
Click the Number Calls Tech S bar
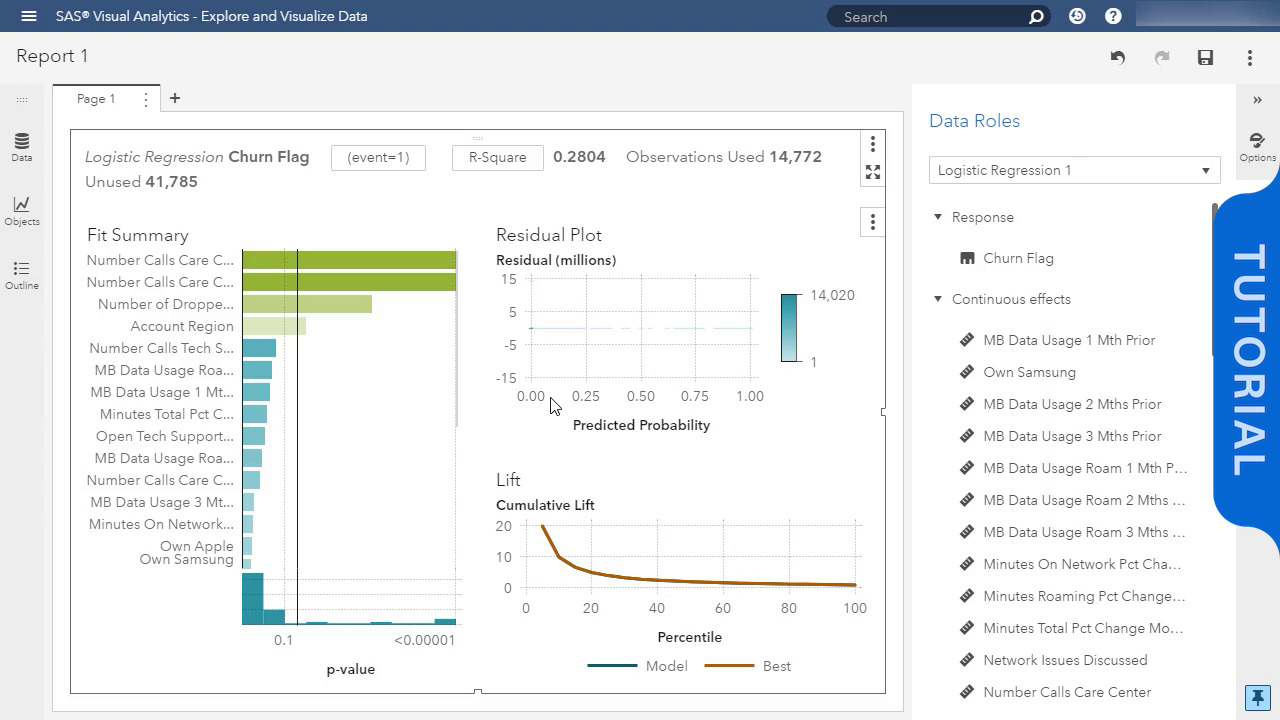coord(259,348)
